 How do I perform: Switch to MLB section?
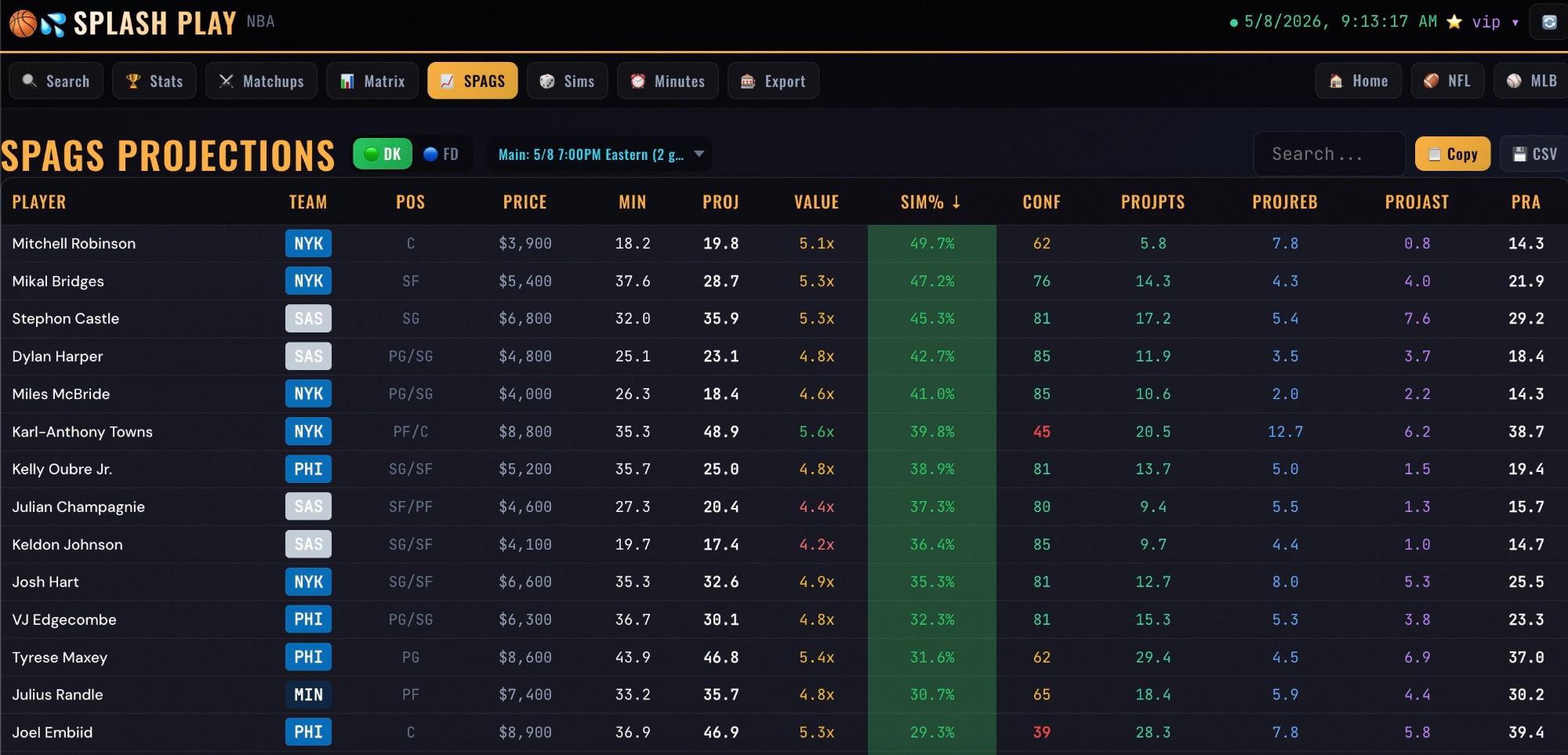[x=1532, y=81]
